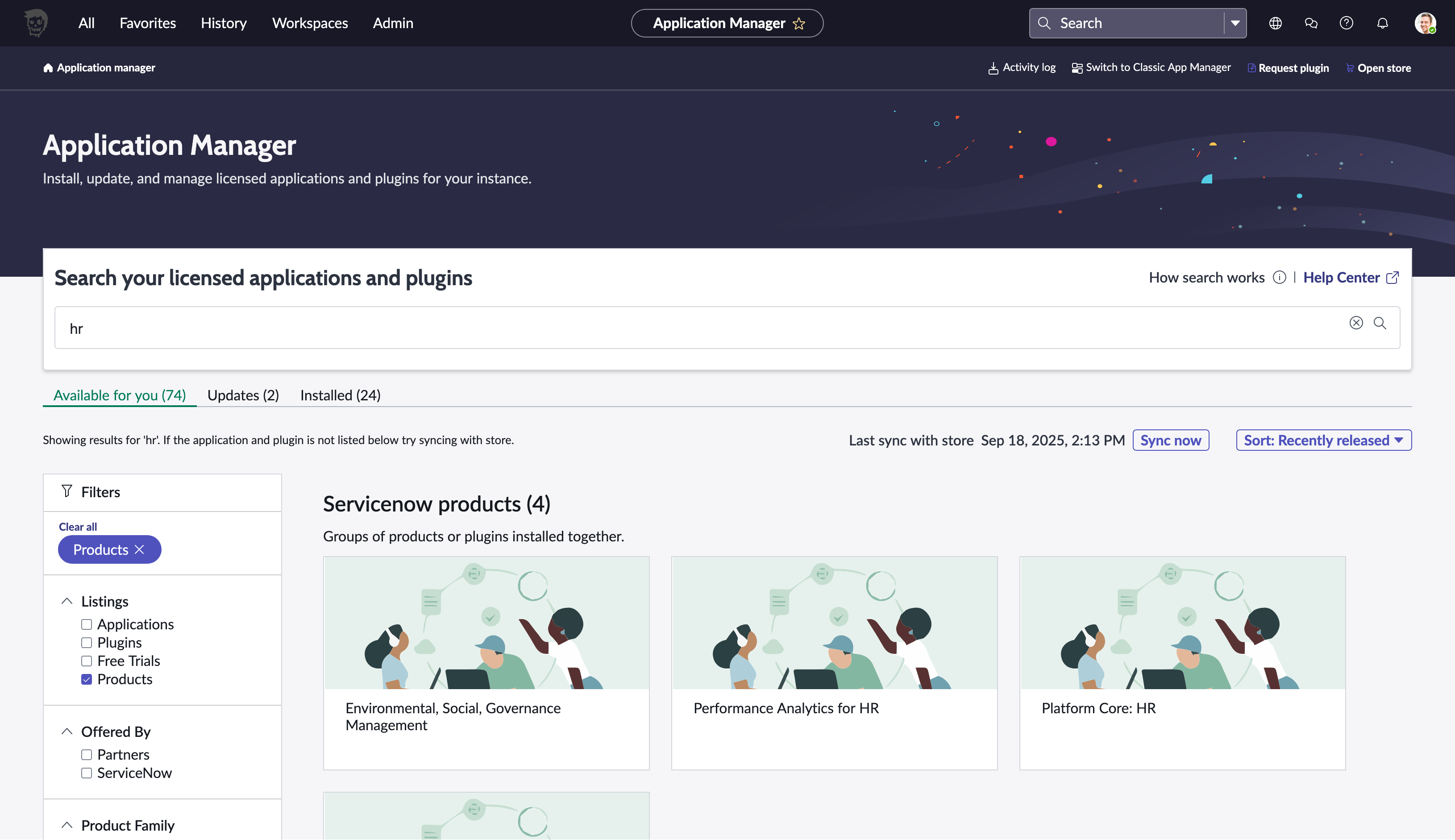Click the favorite star next to Application Manager
Viewport: 1455px width, 840px height.
(798, 24)
